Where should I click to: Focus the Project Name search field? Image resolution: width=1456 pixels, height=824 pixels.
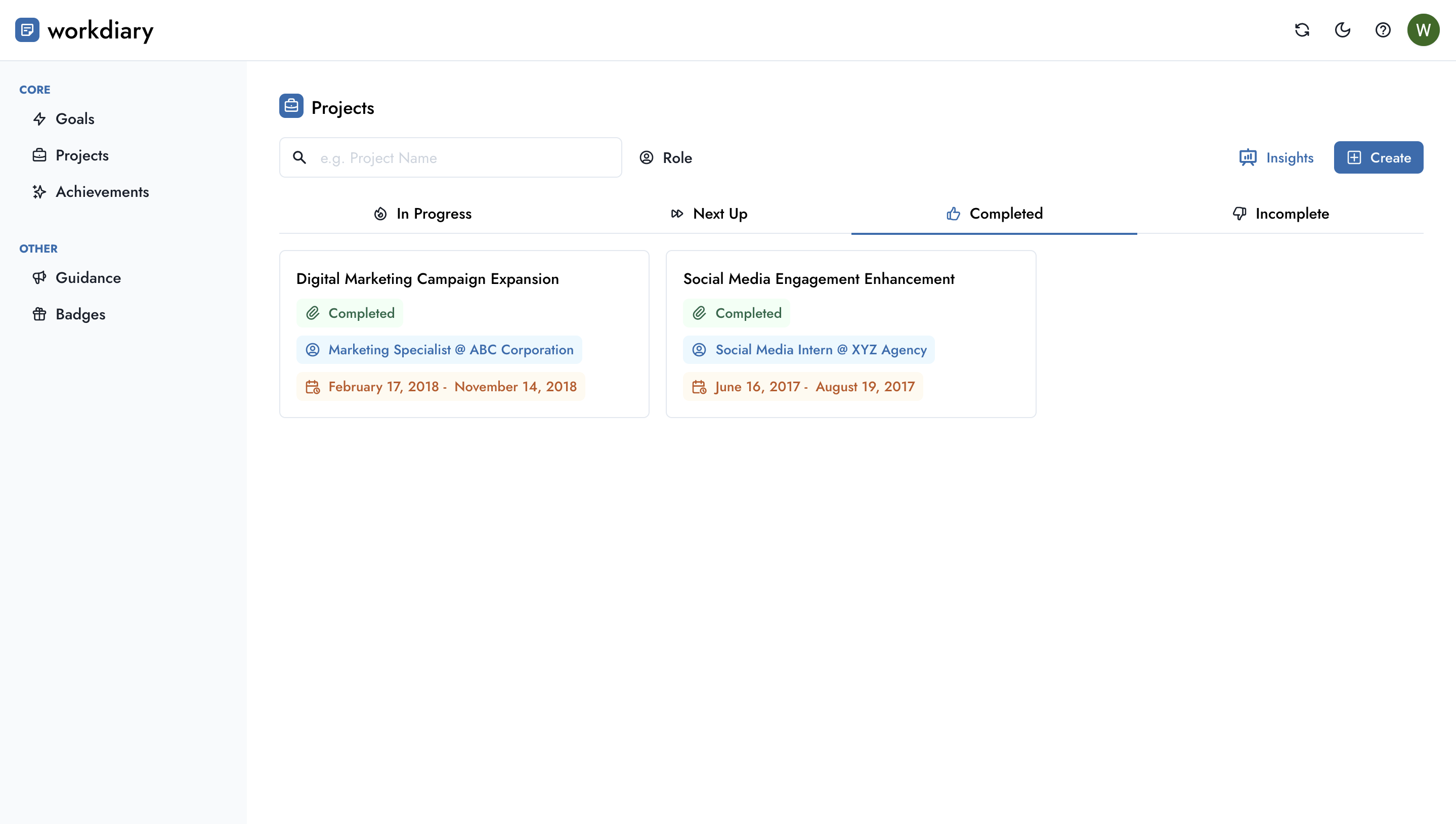click(x=464, y=158)
